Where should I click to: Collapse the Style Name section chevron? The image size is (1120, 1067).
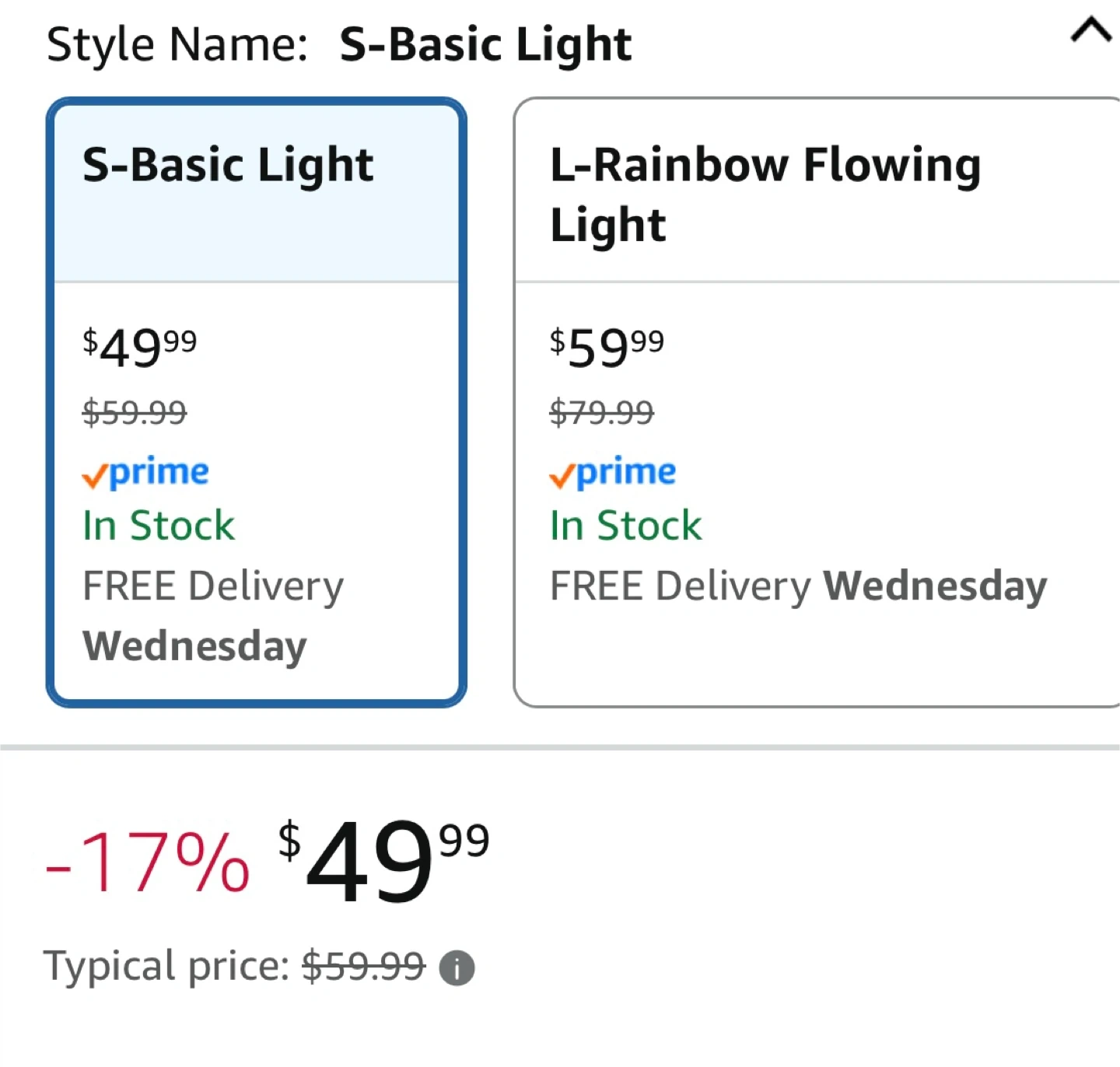pos(1091,31)
